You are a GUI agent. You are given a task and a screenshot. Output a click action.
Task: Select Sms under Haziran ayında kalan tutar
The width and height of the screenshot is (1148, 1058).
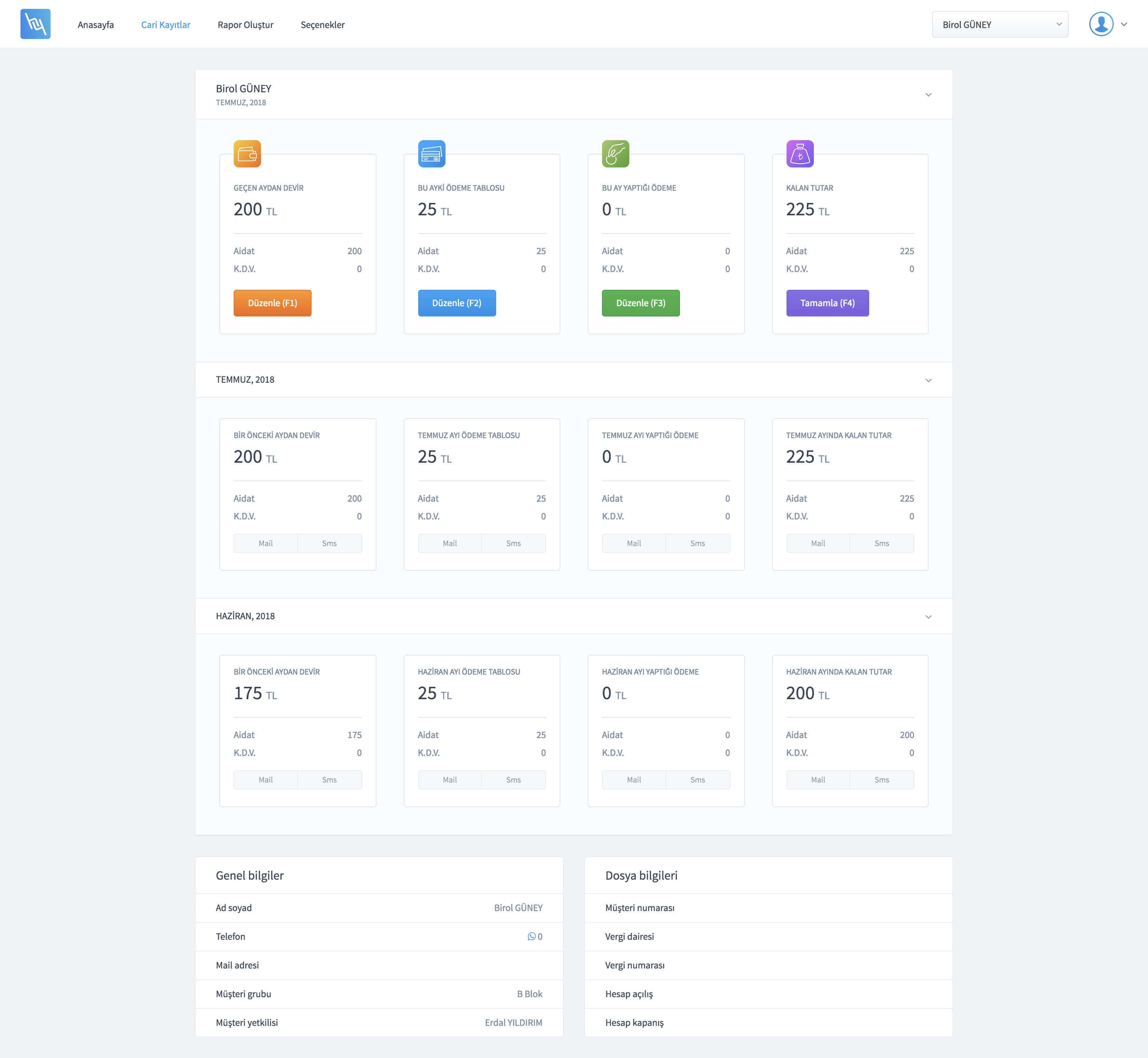pyautogui.click(x=881, y=780)
